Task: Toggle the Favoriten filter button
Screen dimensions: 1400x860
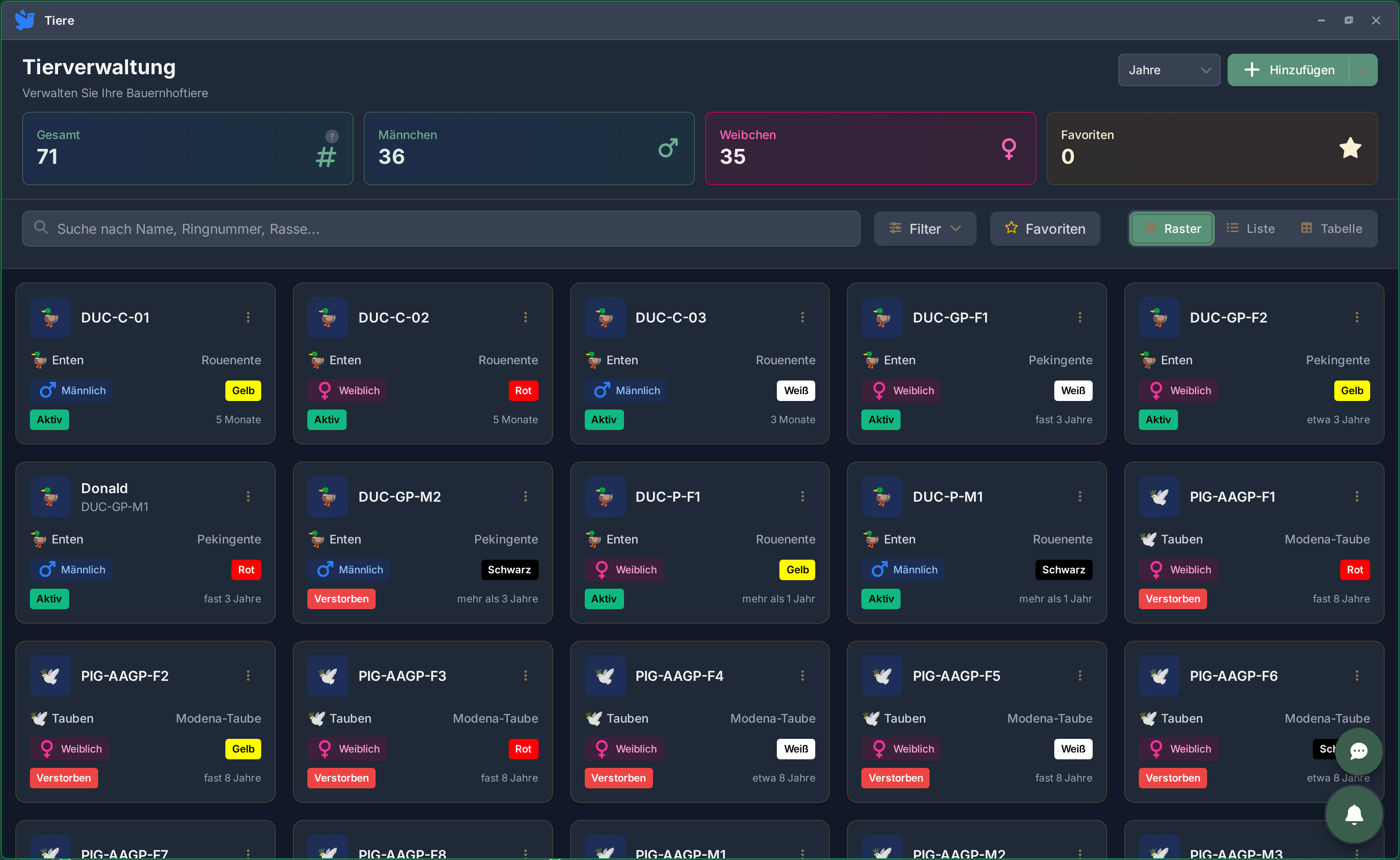Action: pos(1045,229)
